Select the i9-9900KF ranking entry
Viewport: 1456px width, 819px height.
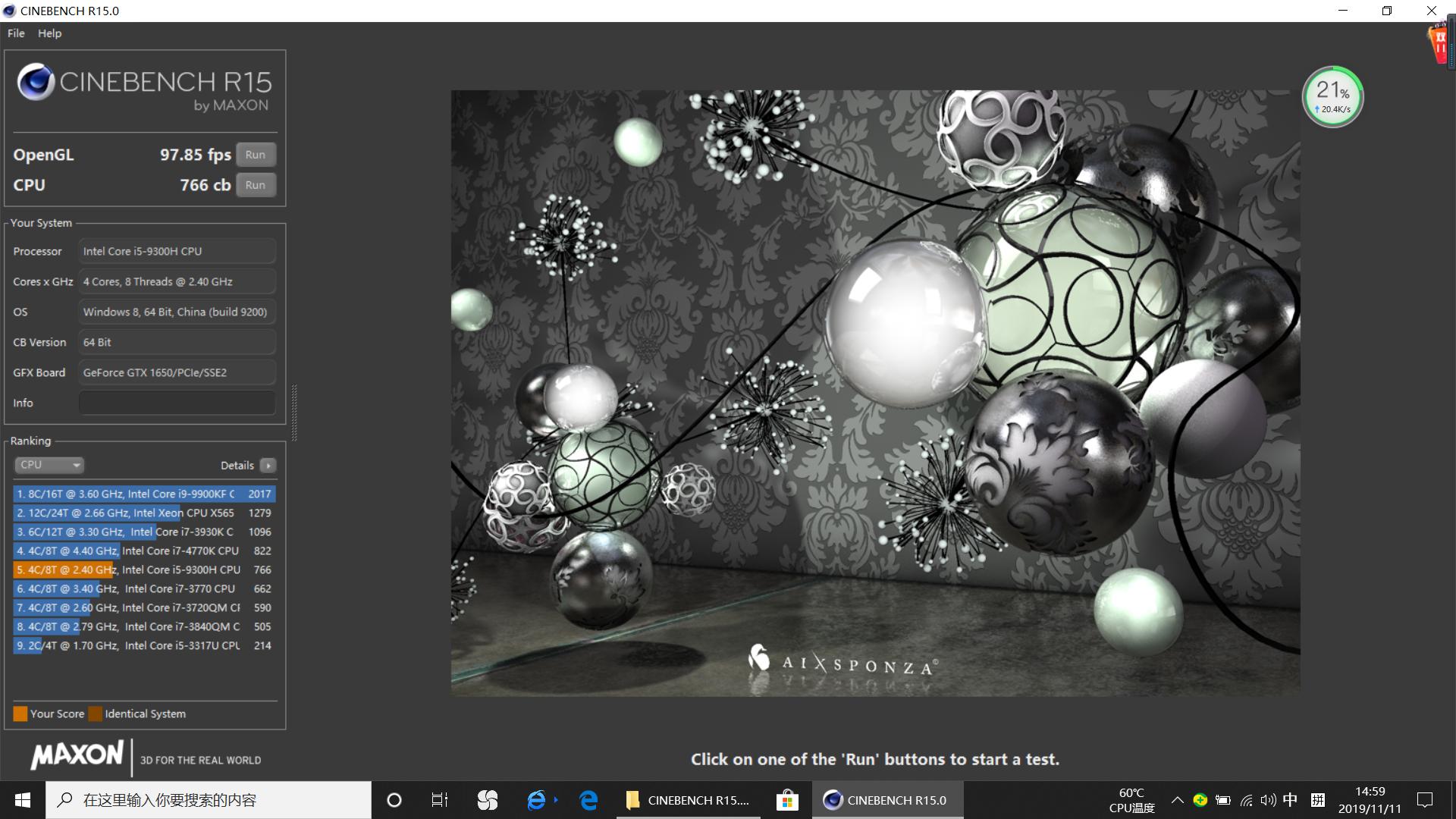pyautogui.click(x=144, y=494)
